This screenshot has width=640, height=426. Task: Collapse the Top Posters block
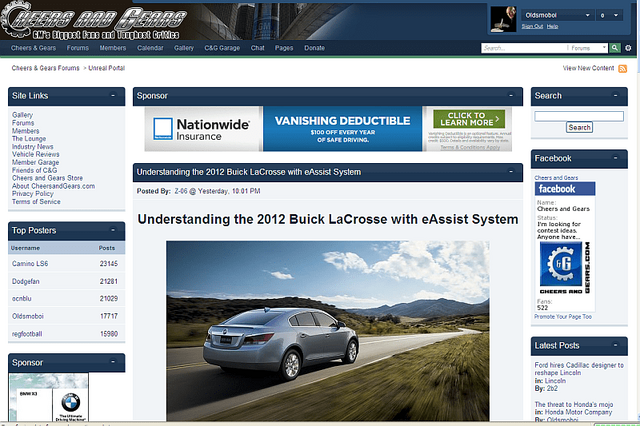pos(113,230)
